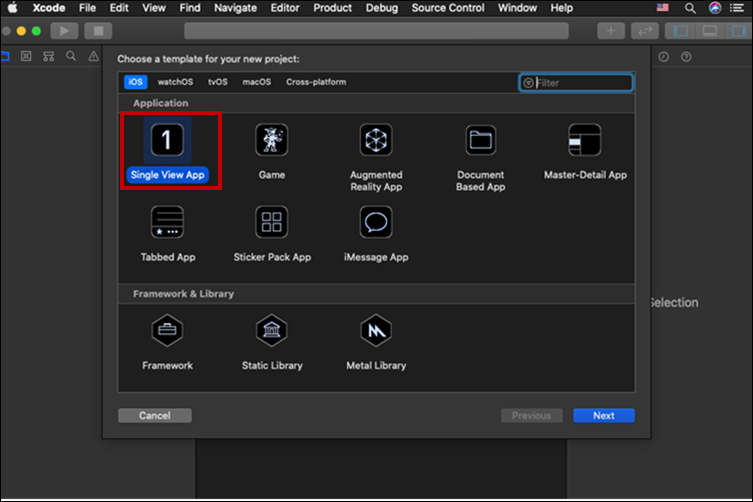Open the Editor menu
Viewport: 753px width, 502px height.
[x=285, y=8]
